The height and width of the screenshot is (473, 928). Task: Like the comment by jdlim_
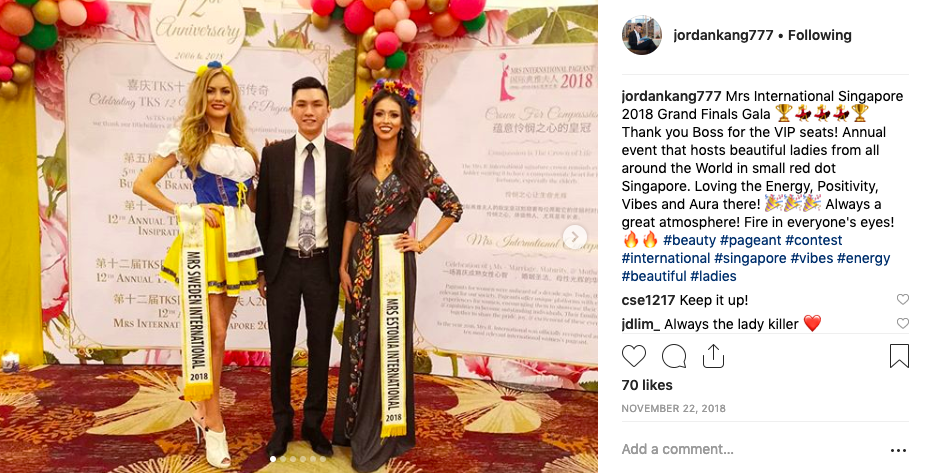(x=903, y=323)
